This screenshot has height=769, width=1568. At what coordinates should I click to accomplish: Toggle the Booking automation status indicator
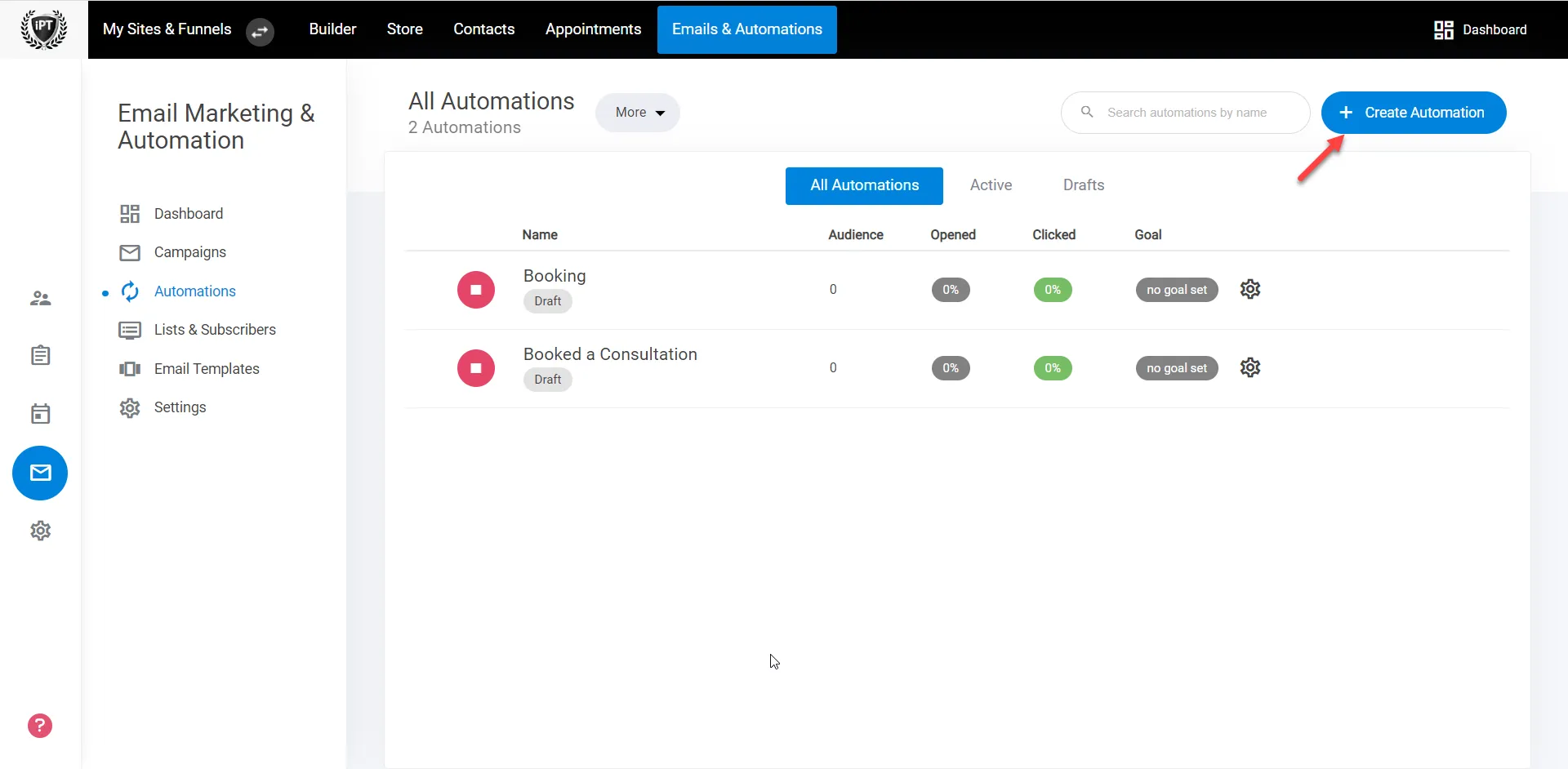(x=475, y=289)
